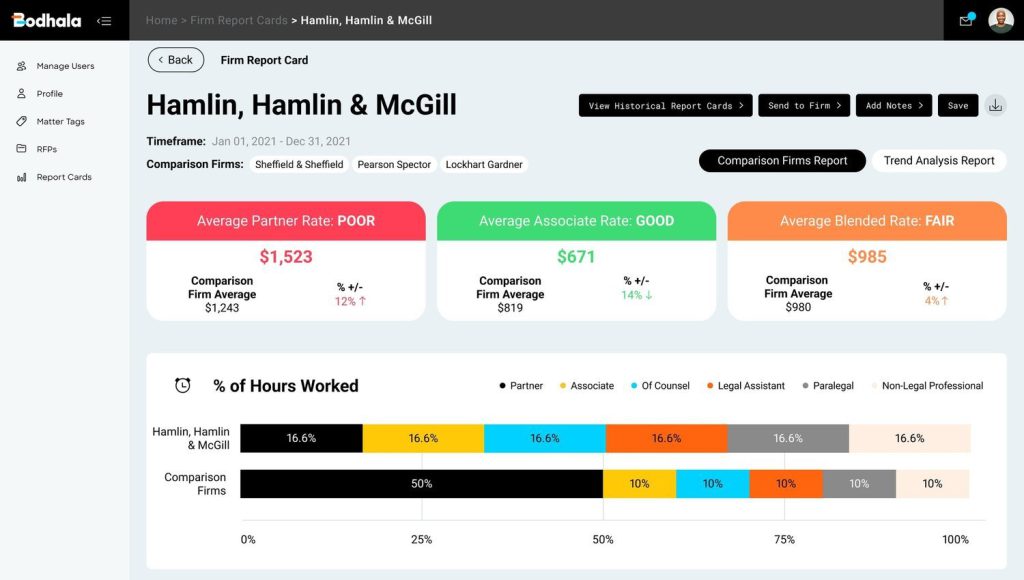This screenshot has width=1024, height=580.
Task: Click the RFPs folder icon
Action: coord(22,148)
